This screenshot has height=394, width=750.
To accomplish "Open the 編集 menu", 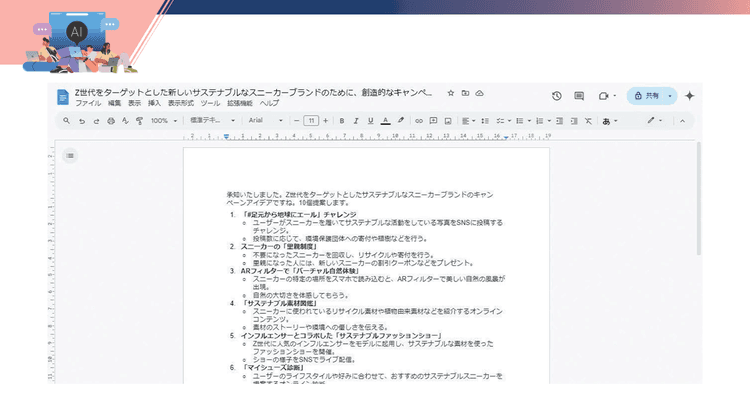I will 114,103.
